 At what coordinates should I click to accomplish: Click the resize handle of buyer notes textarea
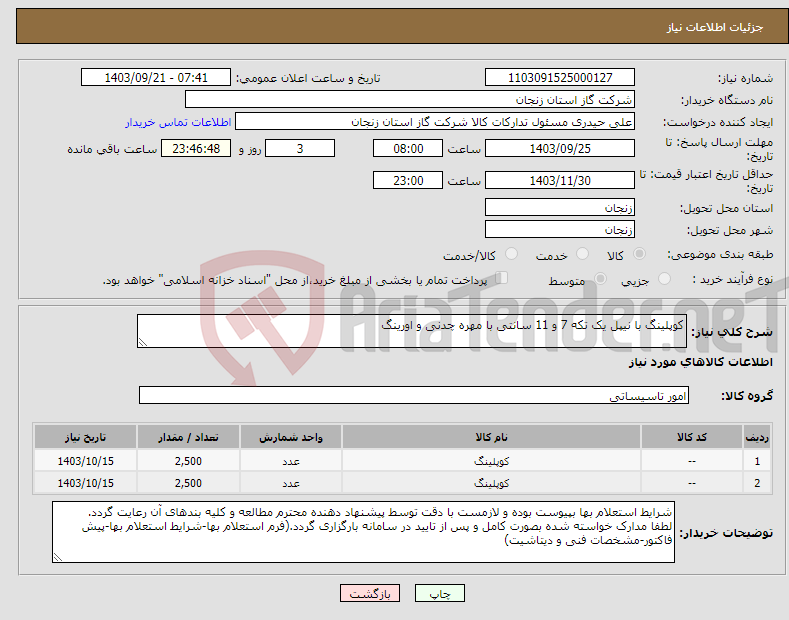pos(58,557)
